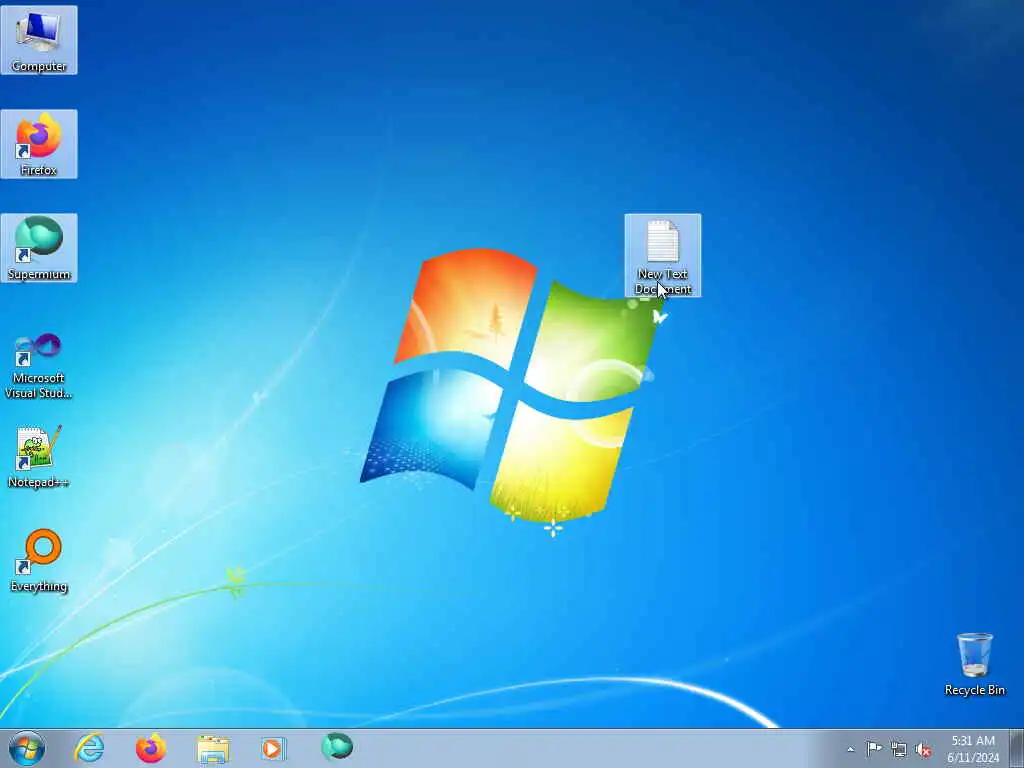Image resolution: width=1024 pixels, height=768 pixels.
Task: Open Windows Explorer from the taskbar
Action: click(213, 748)
